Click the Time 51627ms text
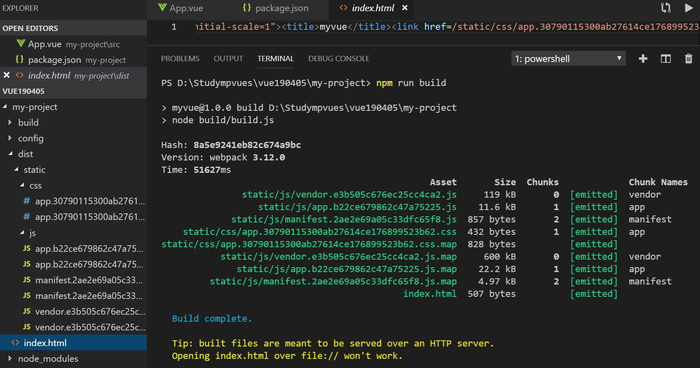 click(196, 170)
